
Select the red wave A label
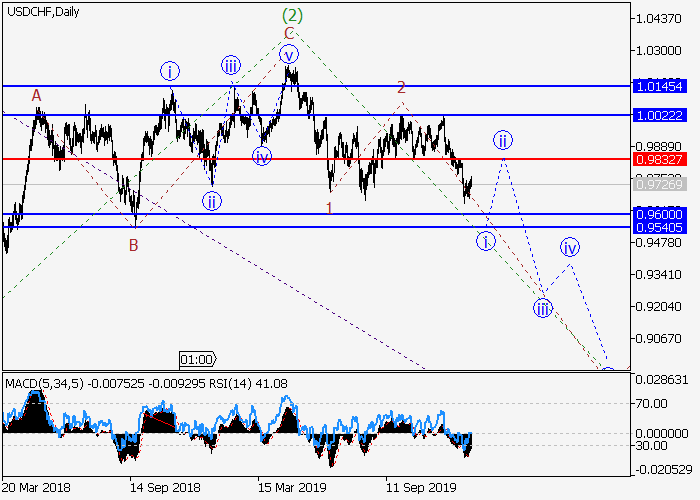point(36,96)
